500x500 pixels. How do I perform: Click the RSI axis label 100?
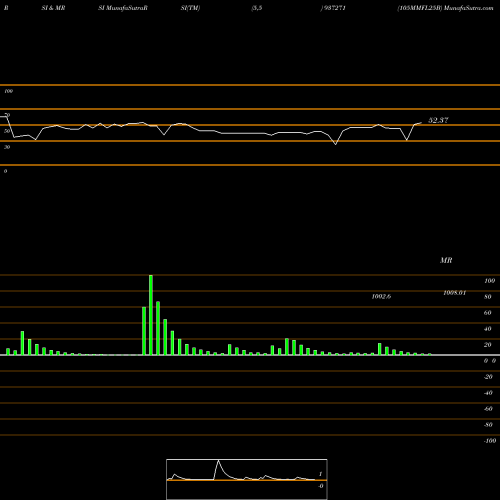click(8, 91)
